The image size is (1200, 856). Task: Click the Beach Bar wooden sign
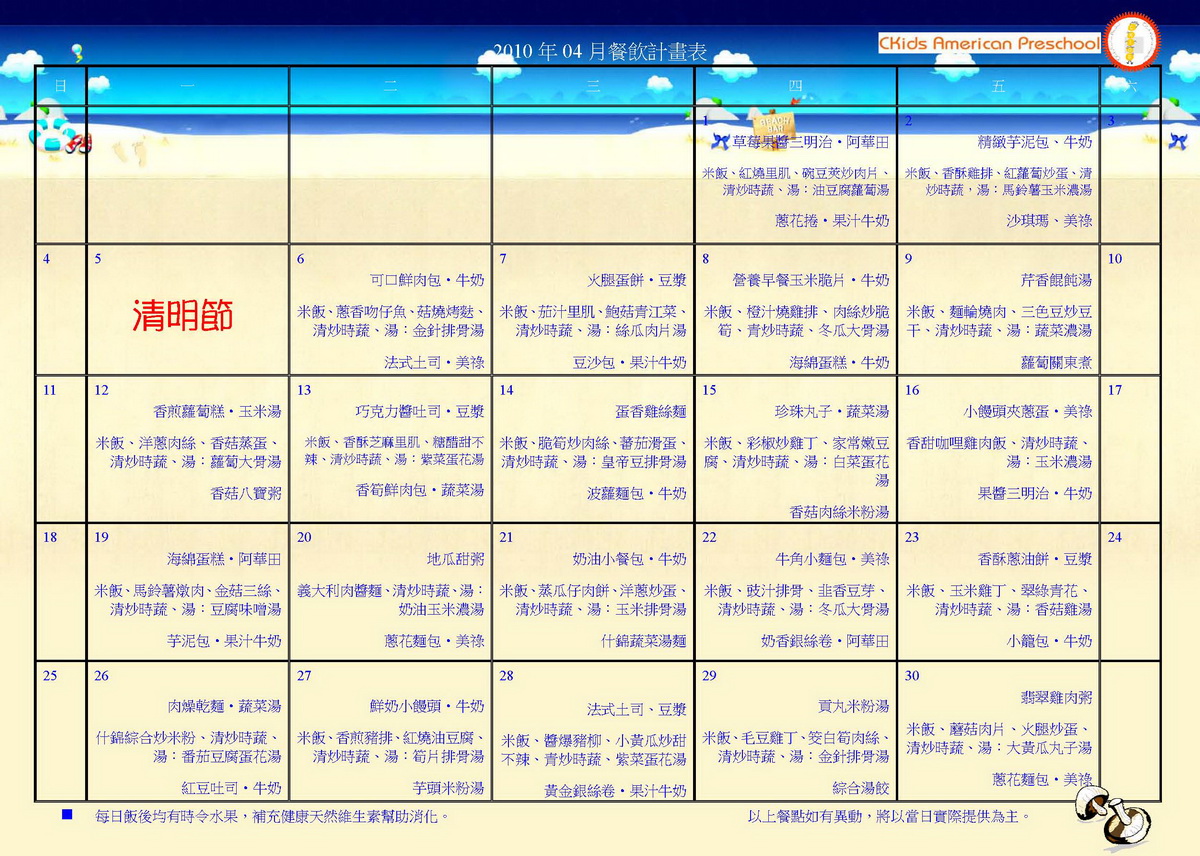click(771, 124)
